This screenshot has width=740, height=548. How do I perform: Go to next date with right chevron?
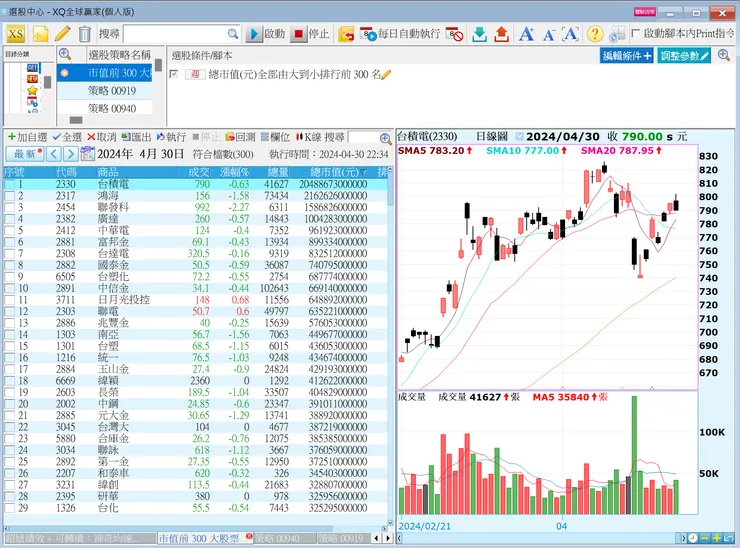pos(70,154)
